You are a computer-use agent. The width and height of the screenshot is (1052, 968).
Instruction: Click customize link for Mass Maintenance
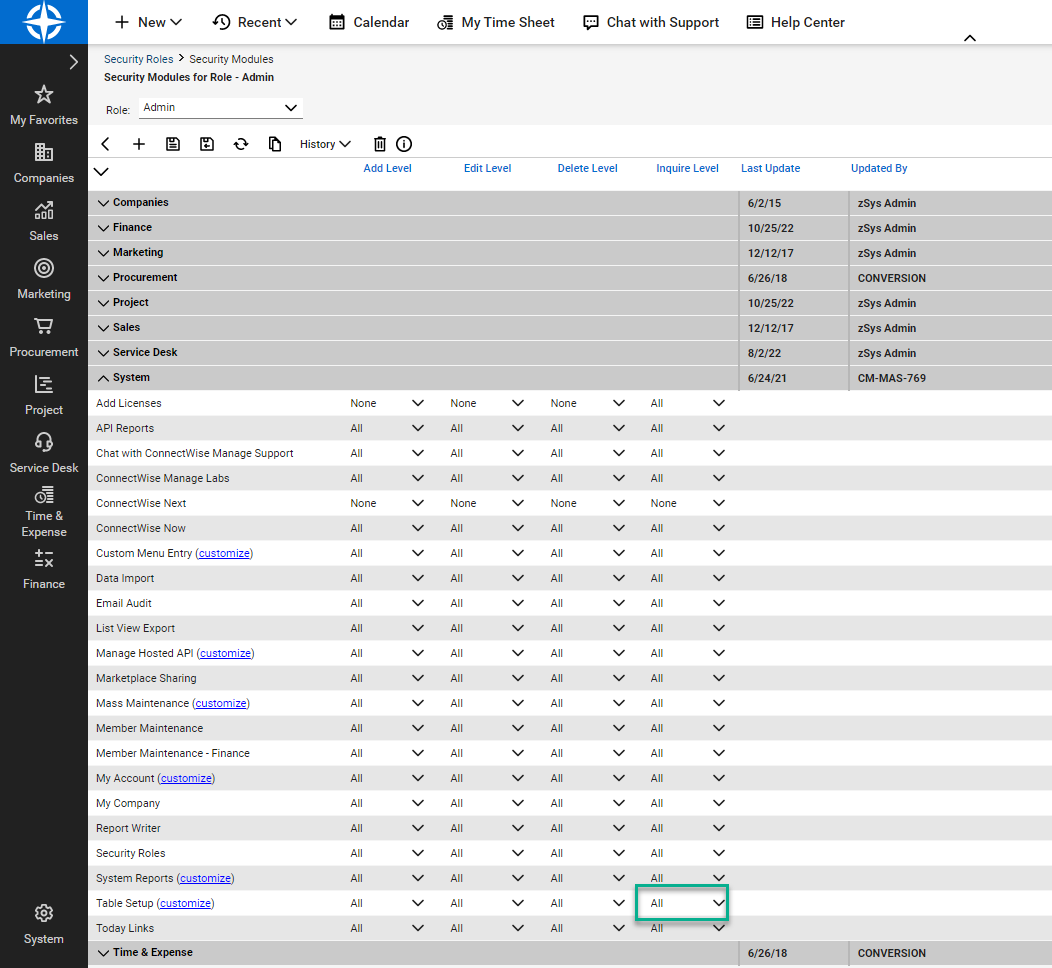tap(221, 703)
